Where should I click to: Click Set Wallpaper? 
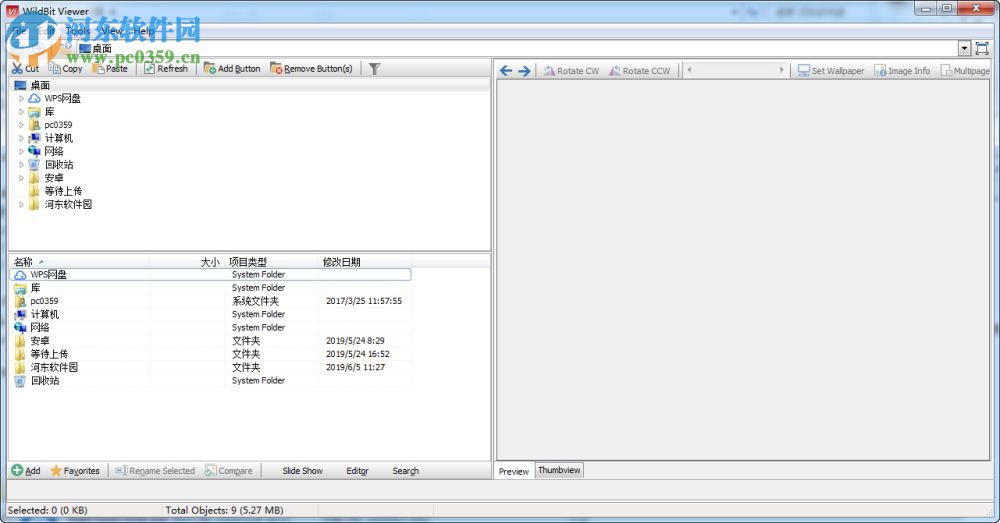(831, 71)
